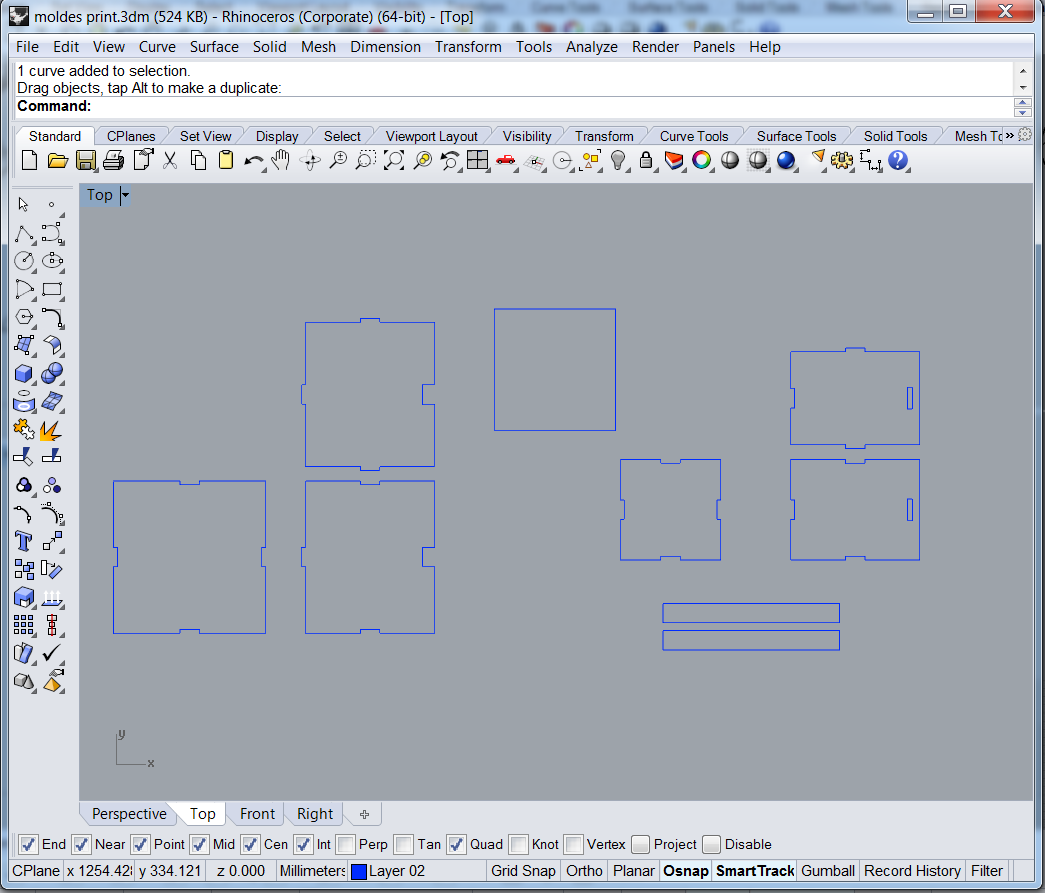Expand hidden toolbar tabs chevron
This screenshot has width=1045, height=893.
(x=1010, y=136)
